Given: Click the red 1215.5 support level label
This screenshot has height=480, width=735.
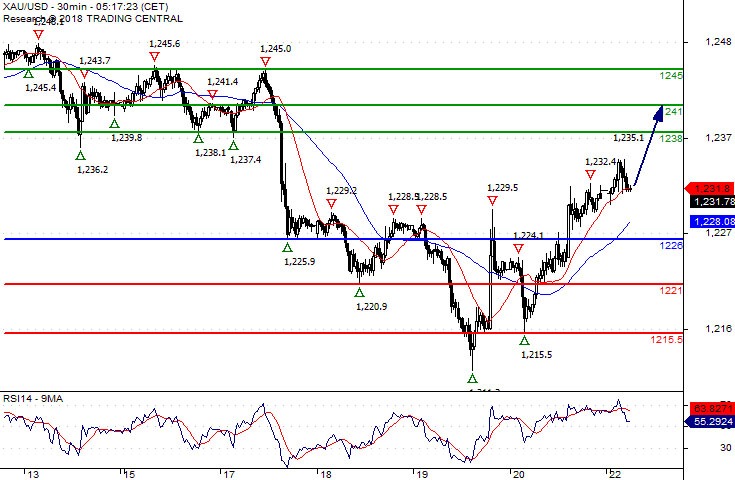Looking at the screenshot, I should (x=667, y=339).
